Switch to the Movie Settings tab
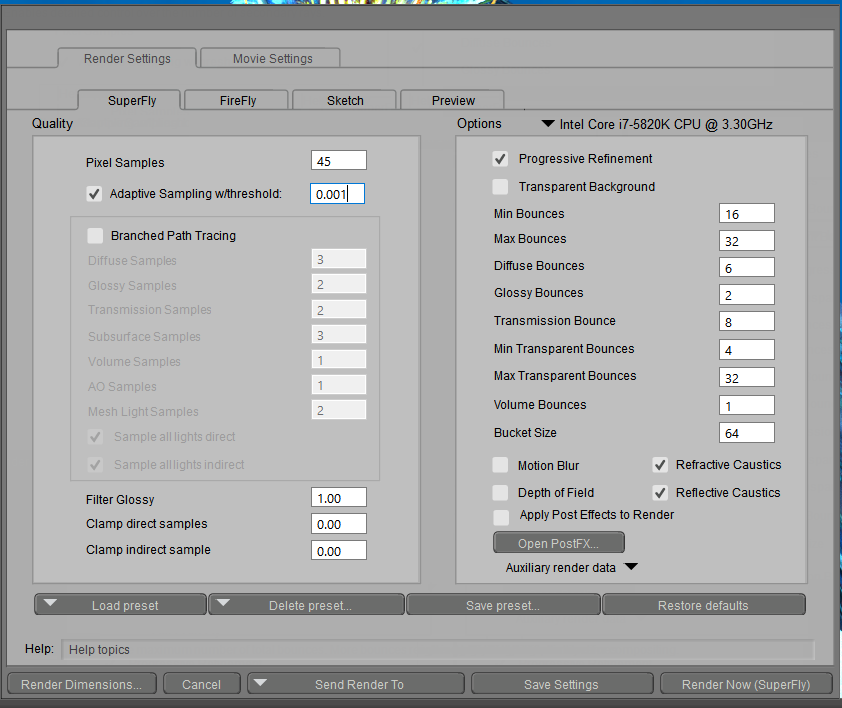Screen dimensions: 842x708 point(272,59)
